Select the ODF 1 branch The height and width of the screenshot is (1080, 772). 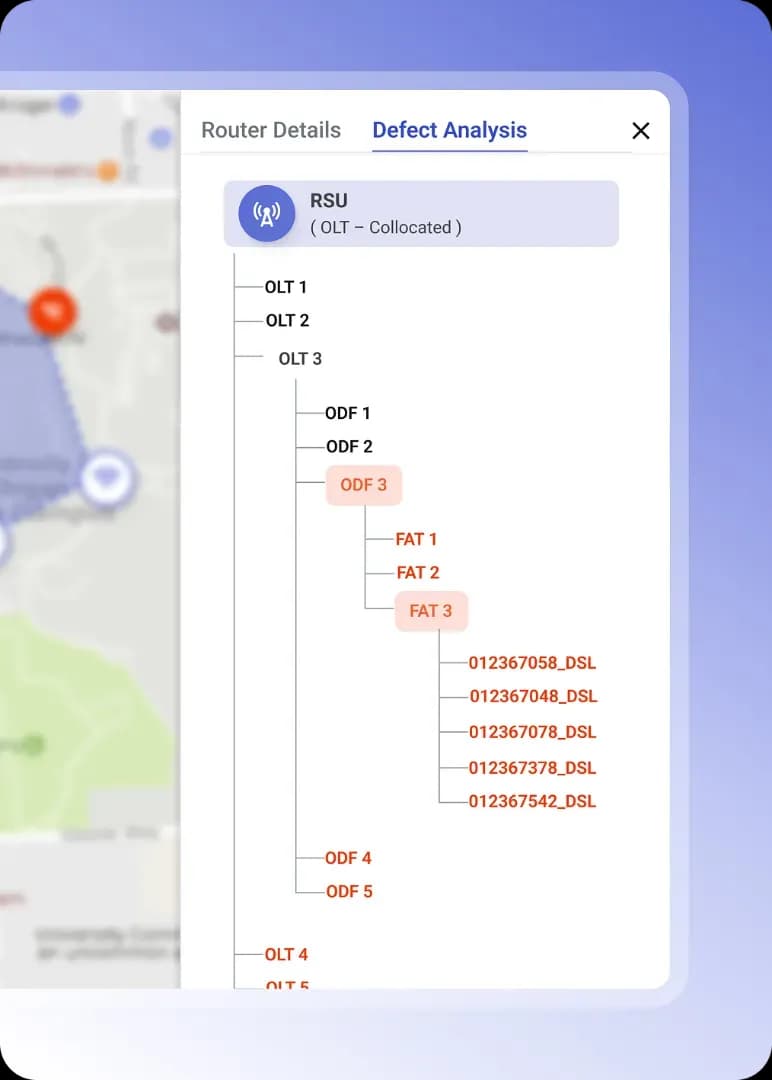(347, 413)
